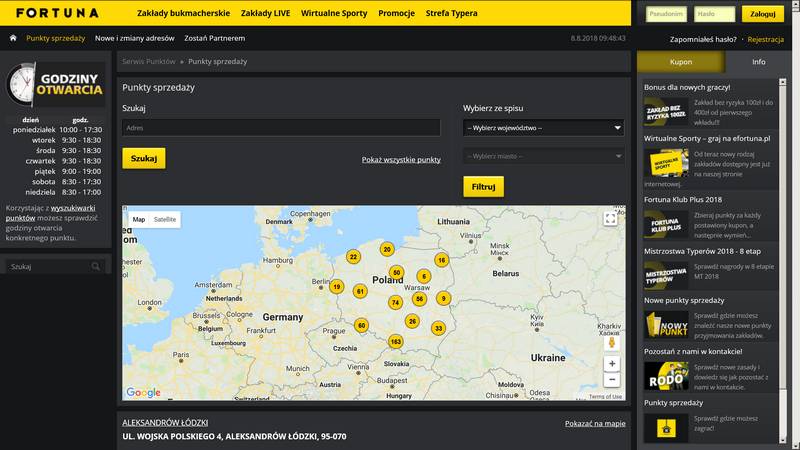This screenshot has width=800, height=450.
Task: Click Pokaż wszystkie punkty link
Action: [401, 160]
